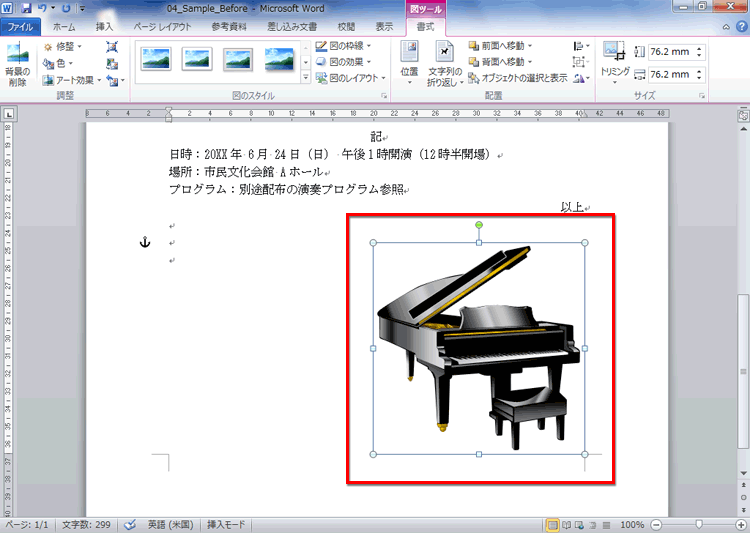
Task: Decrease picture width with spinner arrow
Action: (x=699, y=78)
